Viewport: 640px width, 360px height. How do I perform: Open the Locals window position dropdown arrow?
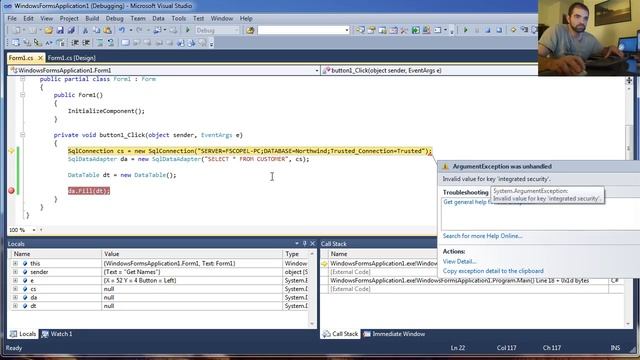pyautogui.click(x=297, y=243)
